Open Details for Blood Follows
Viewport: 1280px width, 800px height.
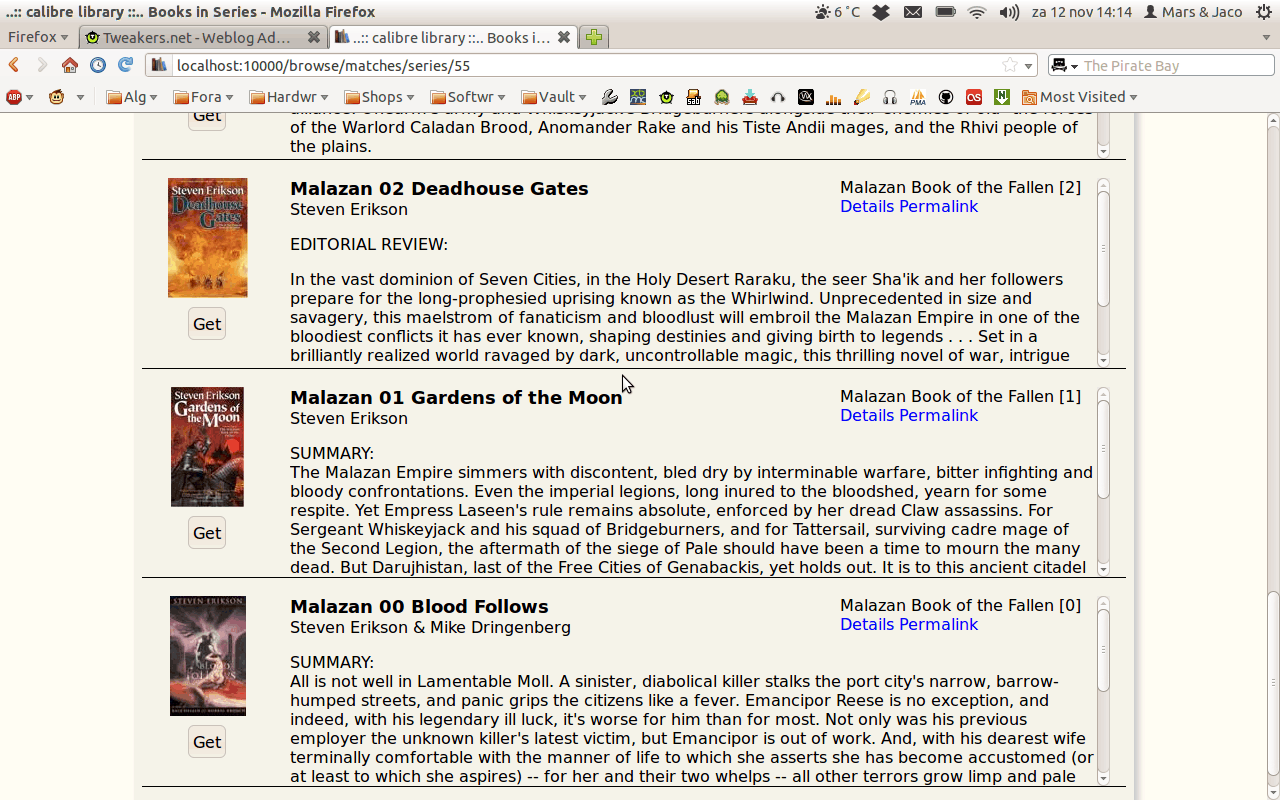tap(867, 624)
